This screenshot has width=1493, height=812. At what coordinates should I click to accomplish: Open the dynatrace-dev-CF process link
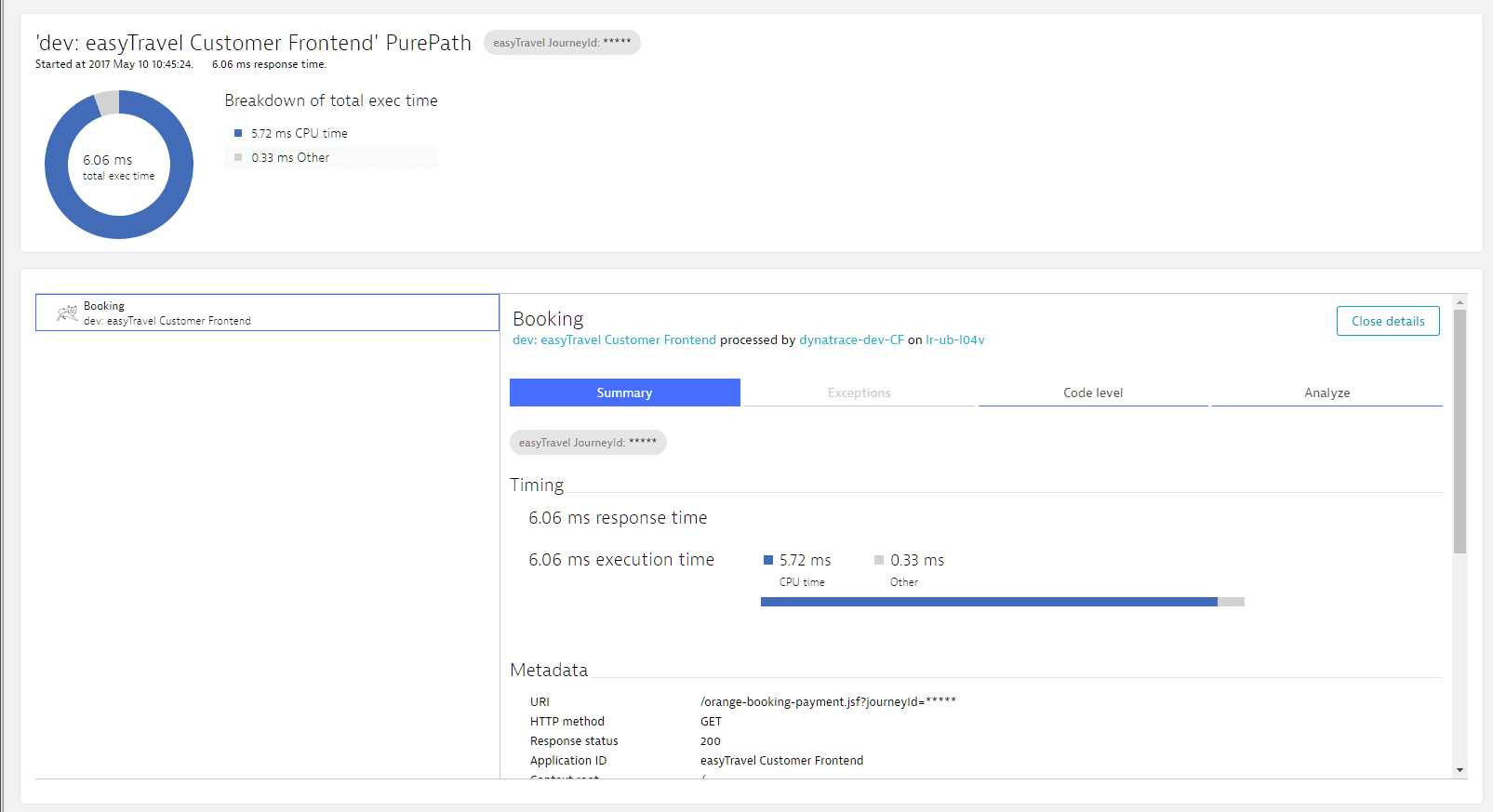851,340
